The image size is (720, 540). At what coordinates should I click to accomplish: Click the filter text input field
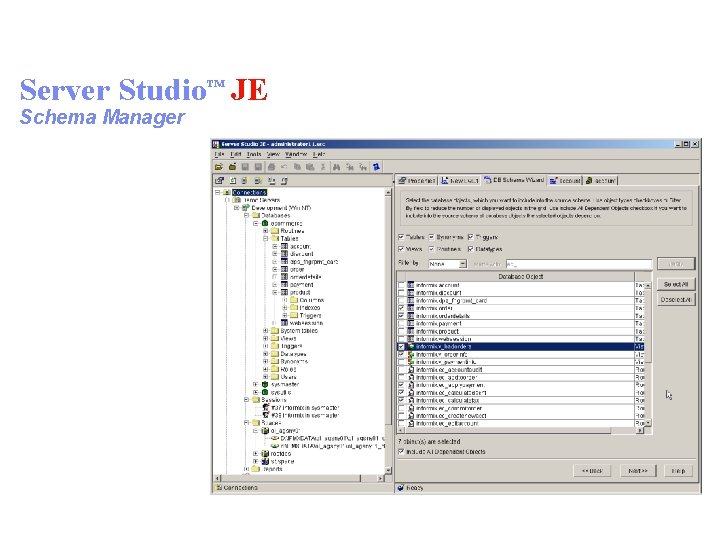click(579, 264)
